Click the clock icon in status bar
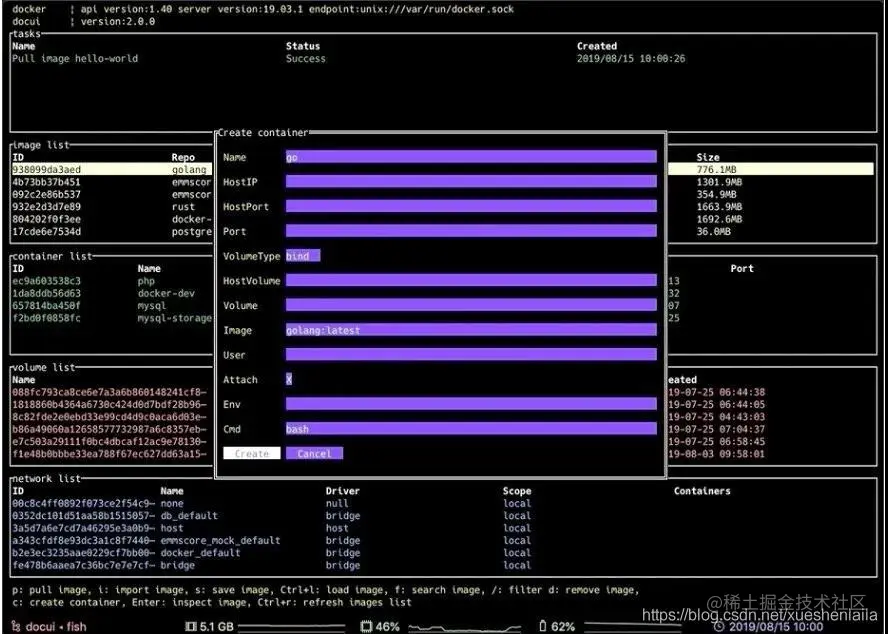Image resolution: width=888 pixels, height=634 pixels. [x=719, y=627]
